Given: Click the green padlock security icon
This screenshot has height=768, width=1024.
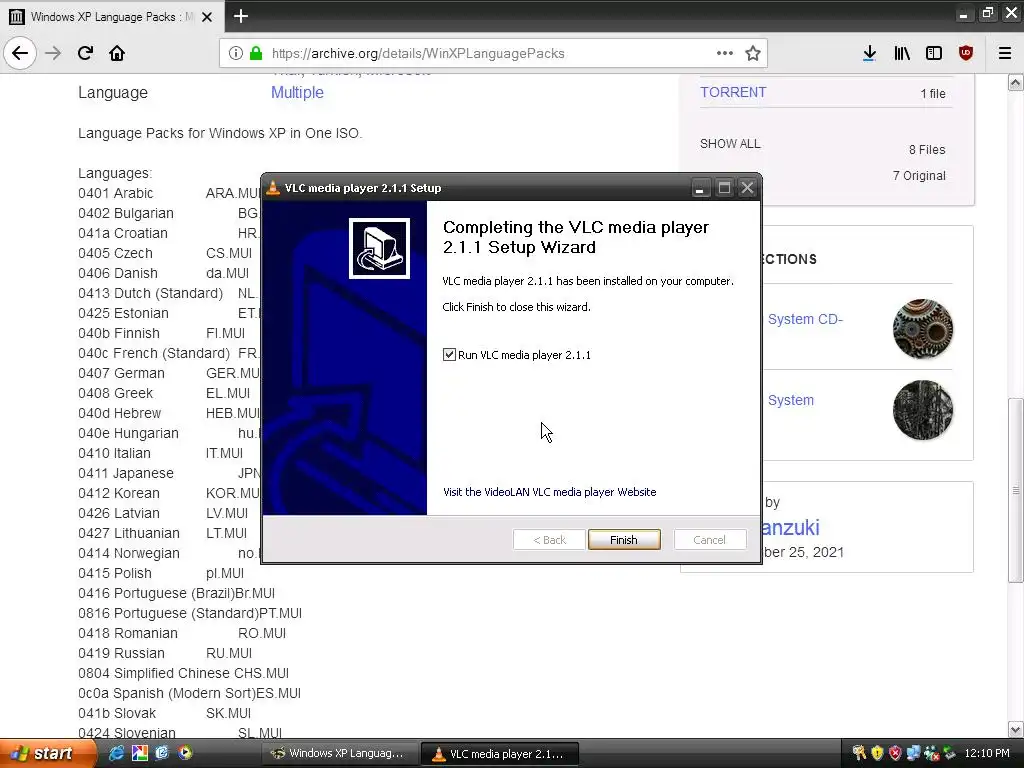Looking at the screenshot, I should click(x=256, y=53).
